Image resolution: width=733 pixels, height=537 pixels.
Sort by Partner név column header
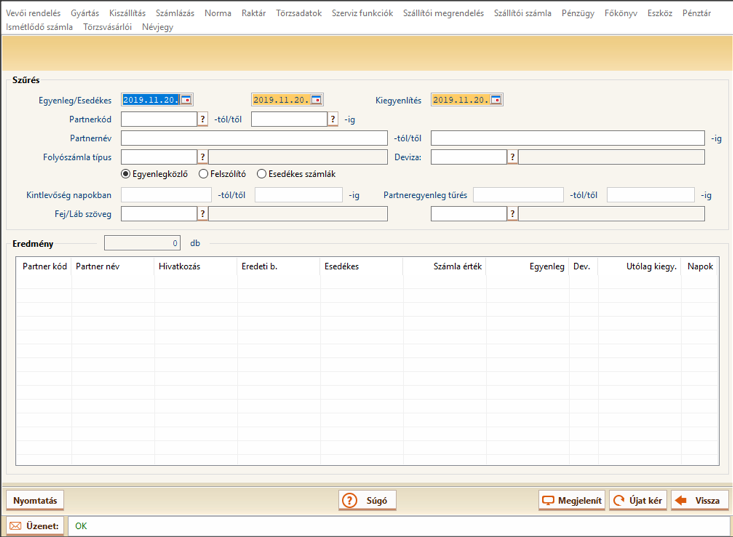[113, 266]
